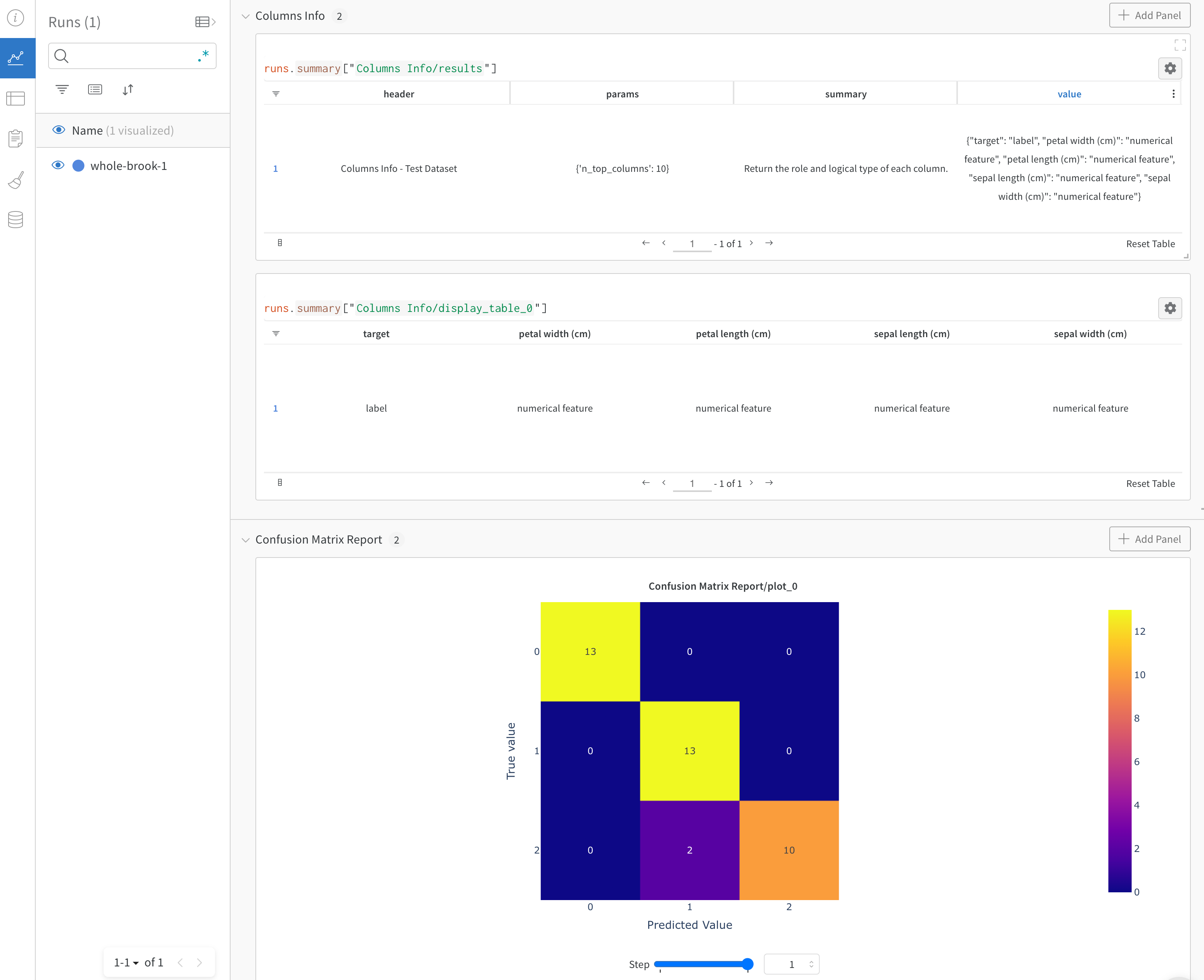Collapse the Columns Info section
The height and width of the screenshot is (980, 1204).
pos(245,16)
